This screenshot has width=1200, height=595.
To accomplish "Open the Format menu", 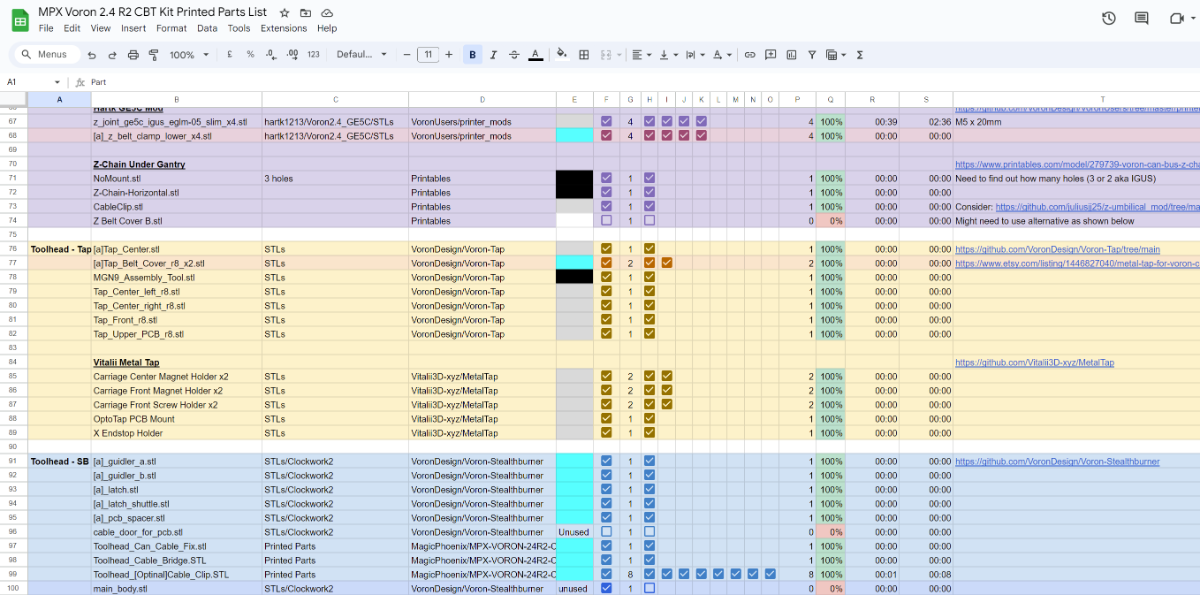I will click(x=171, y=28).
